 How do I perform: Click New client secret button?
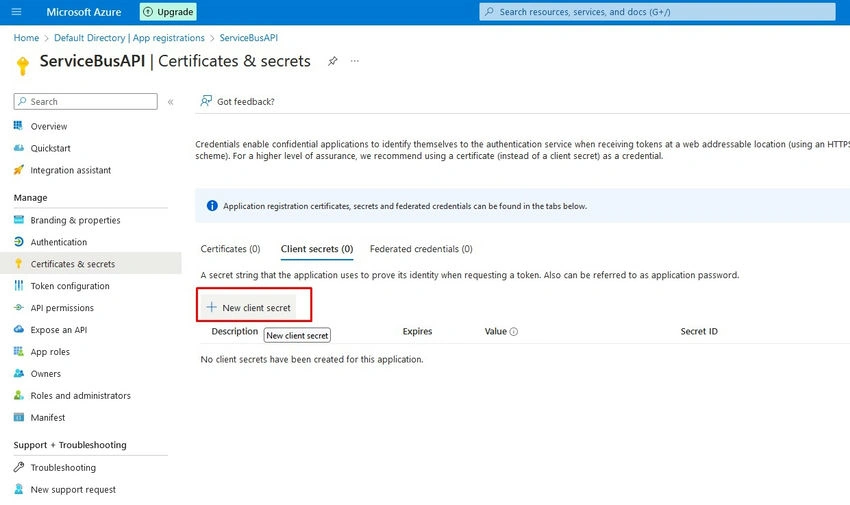pyautogui.click(x=249, y=308)
